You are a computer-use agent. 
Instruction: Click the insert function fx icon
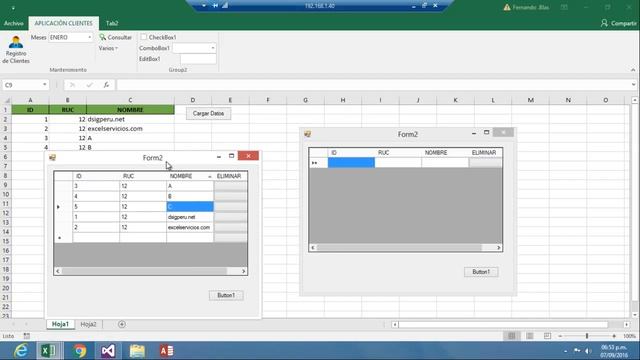(106, 85)
